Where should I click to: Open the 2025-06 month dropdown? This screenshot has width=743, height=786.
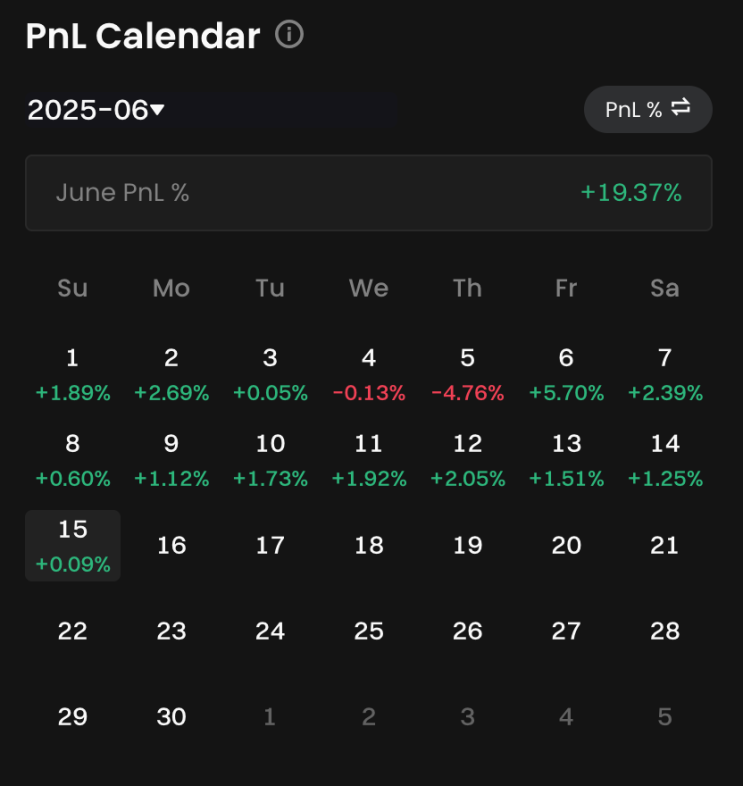coord(96,110)
